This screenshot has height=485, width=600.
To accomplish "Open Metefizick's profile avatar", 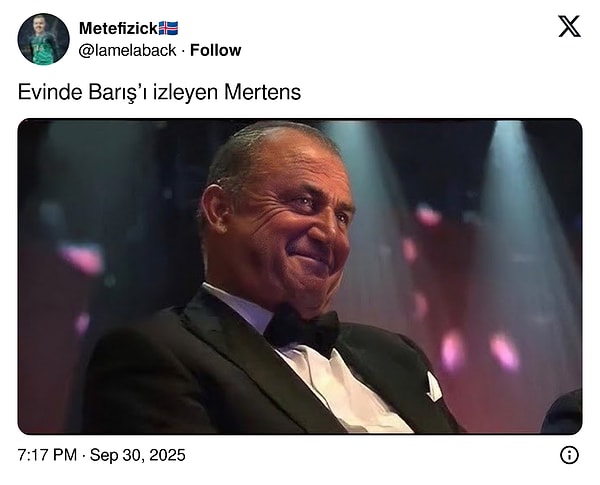I will pos(43,39).
